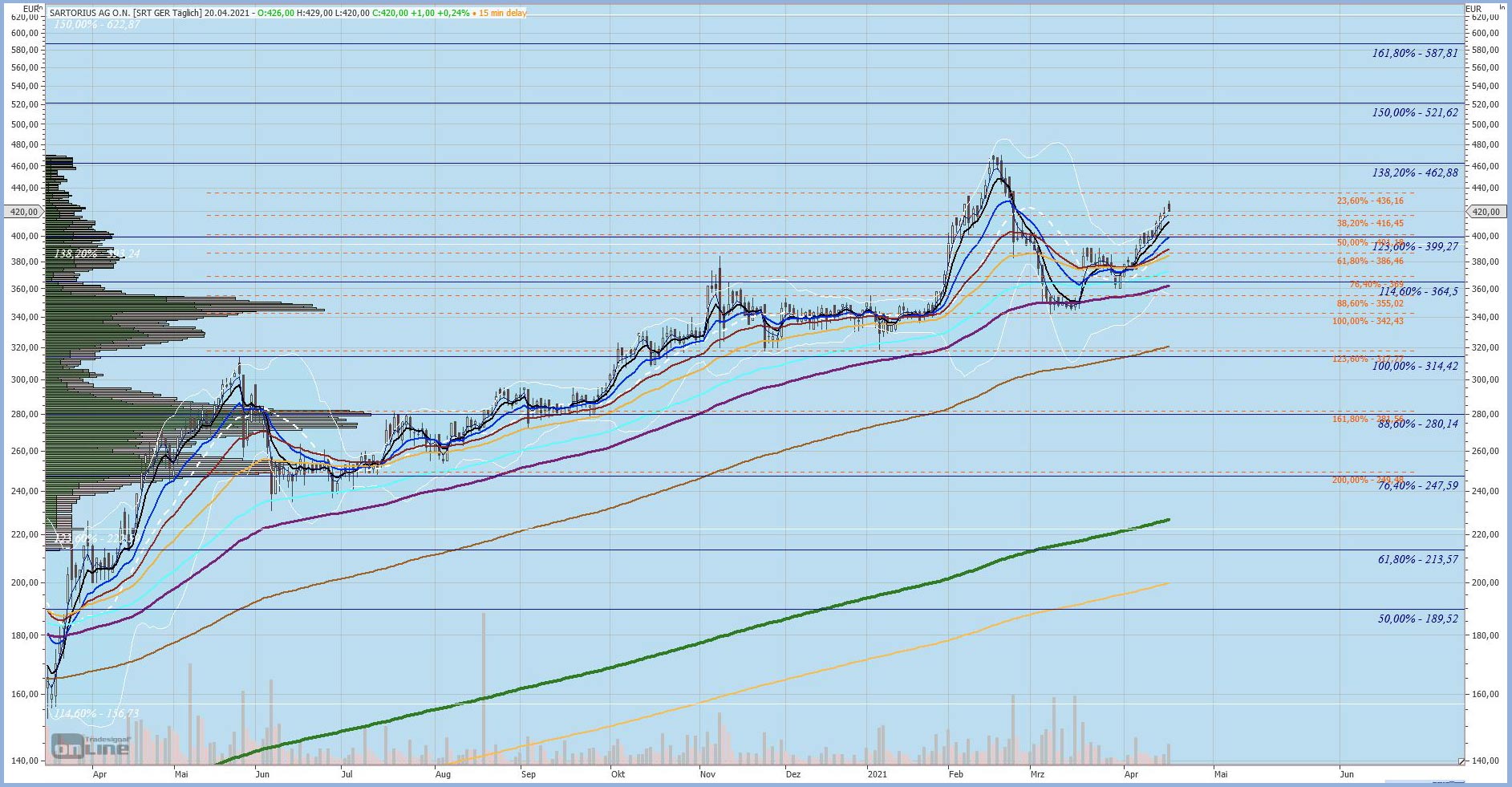1512x787 pixels.
Task: Click orange retracement label 23,60% - 436,16
Action: click(x=1370, y=201)
